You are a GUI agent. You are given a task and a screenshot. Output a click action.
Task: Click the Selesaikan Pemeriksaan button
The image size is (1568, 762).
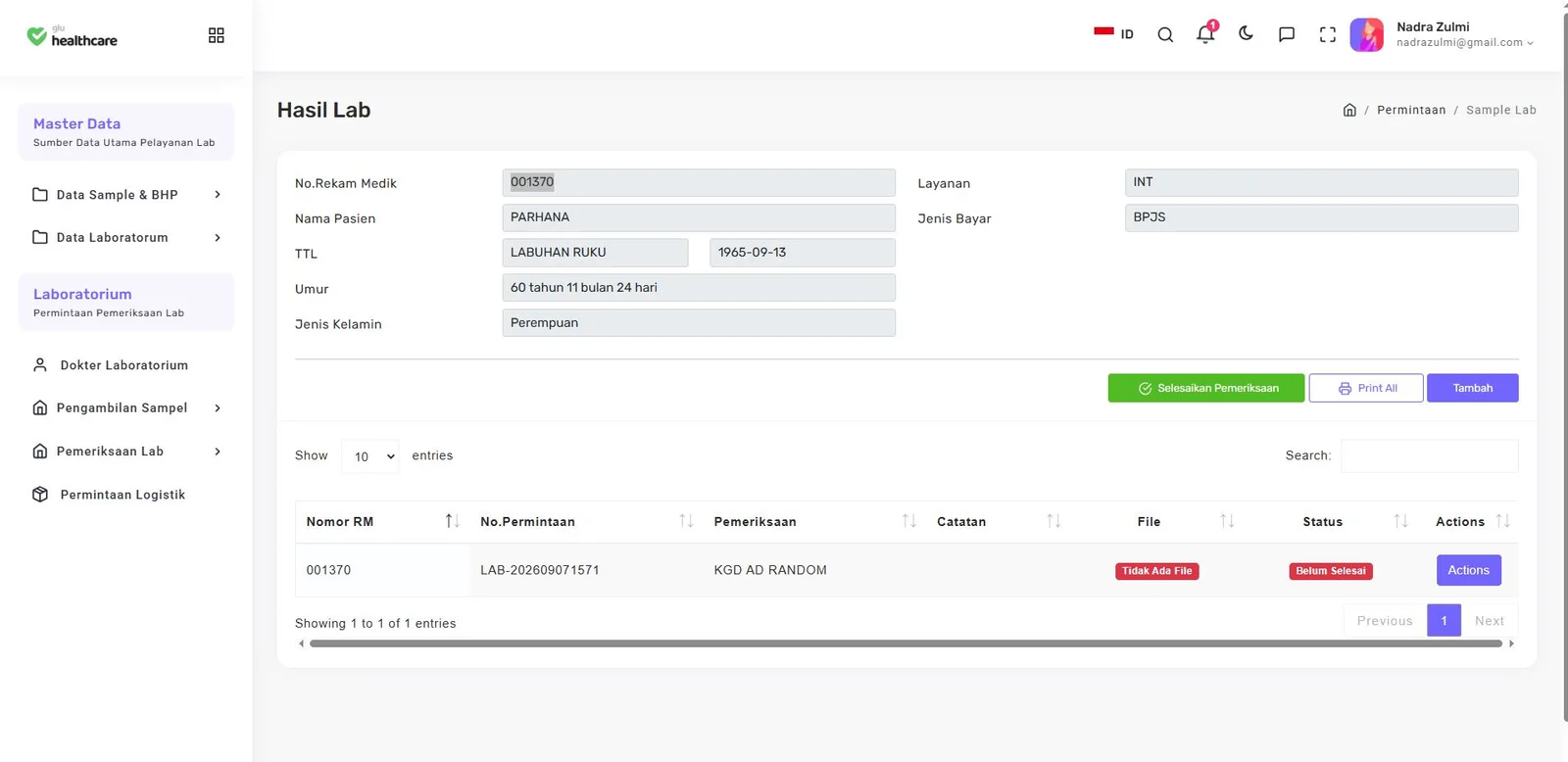[1206, 388]
